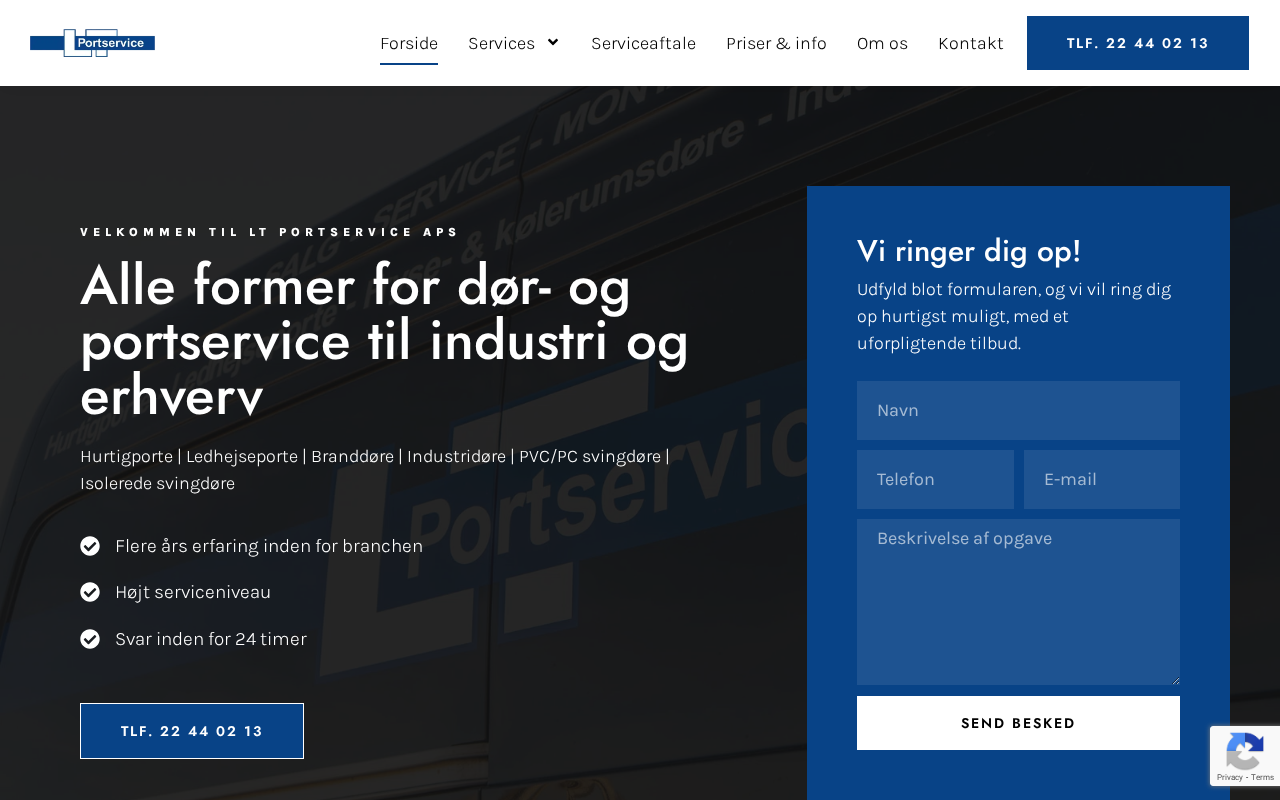Click the 'Velkommen til LT Portservice ApS' tagline
The width and height of the screenshot is (1280, 800).
coord(269,232)
